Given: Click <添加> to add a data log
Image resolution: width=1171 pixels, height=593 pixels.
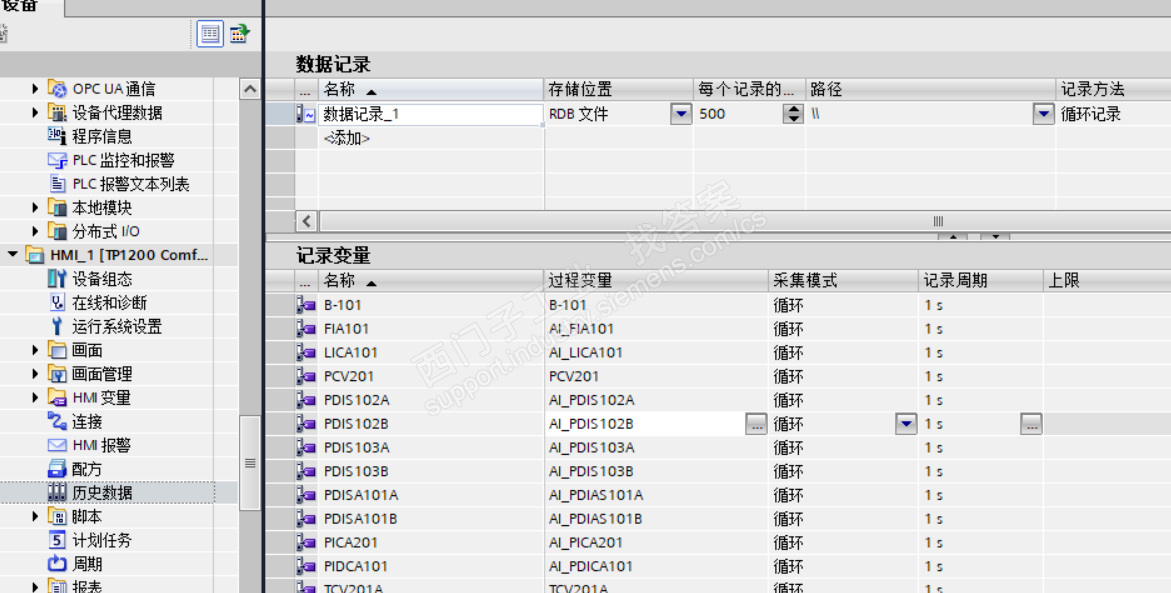Looking at the screenshot, I should click(347, 138).
